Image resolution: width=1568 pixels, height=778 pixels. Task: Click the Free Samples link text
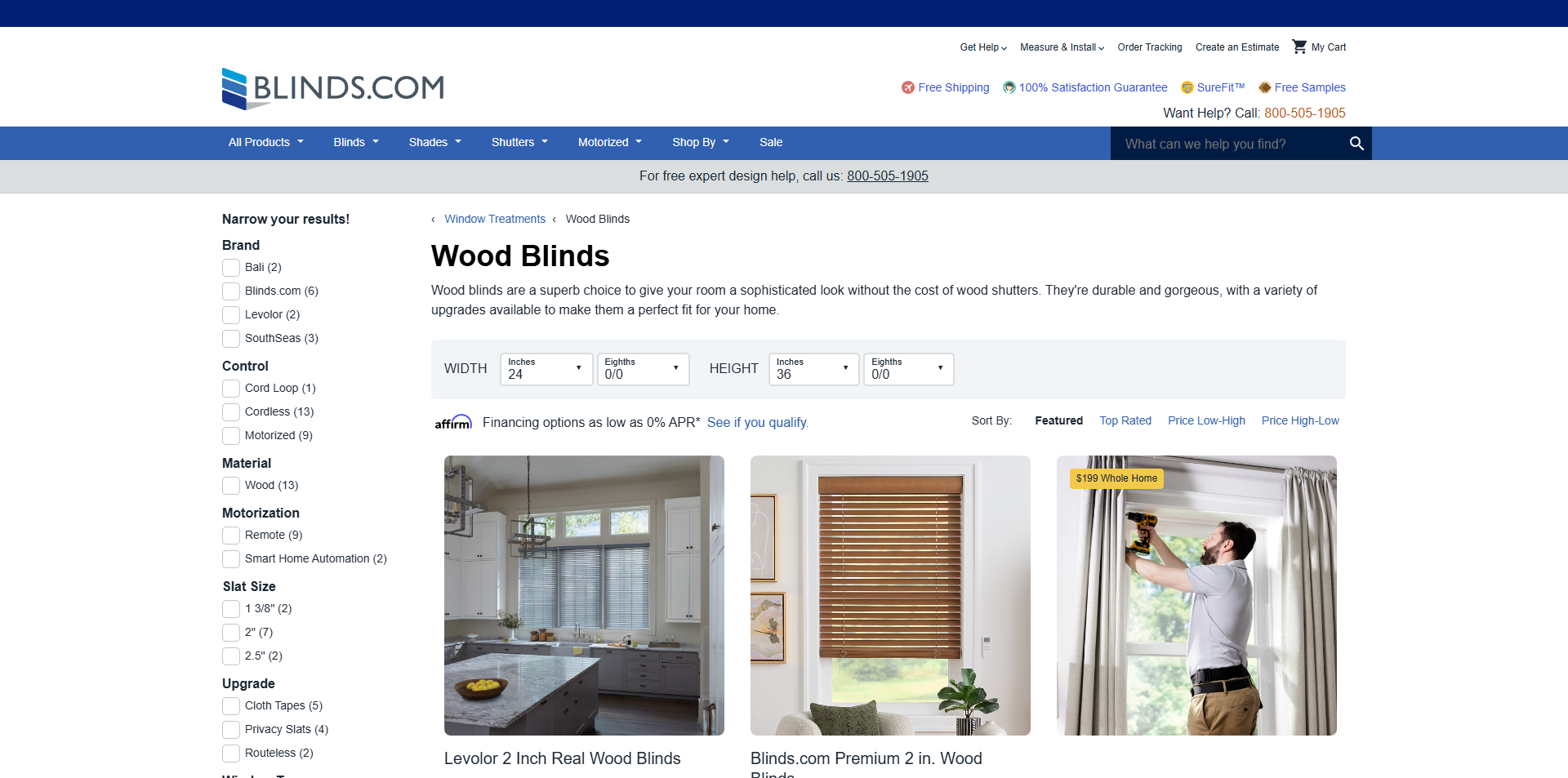(1310, 87)
